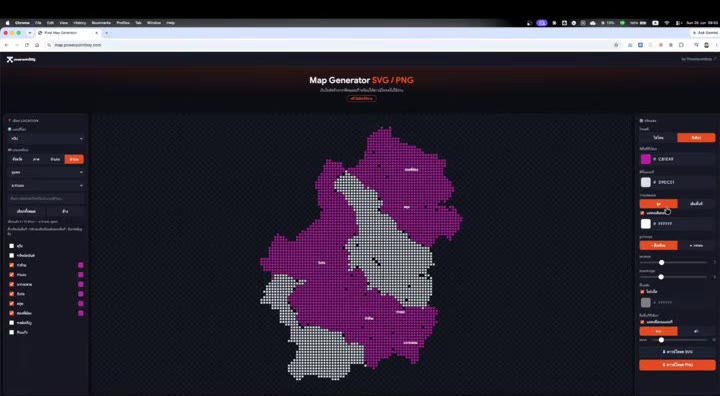Open the Profiles menu
Screen dimensions: 720x396
tap(123, 23)
